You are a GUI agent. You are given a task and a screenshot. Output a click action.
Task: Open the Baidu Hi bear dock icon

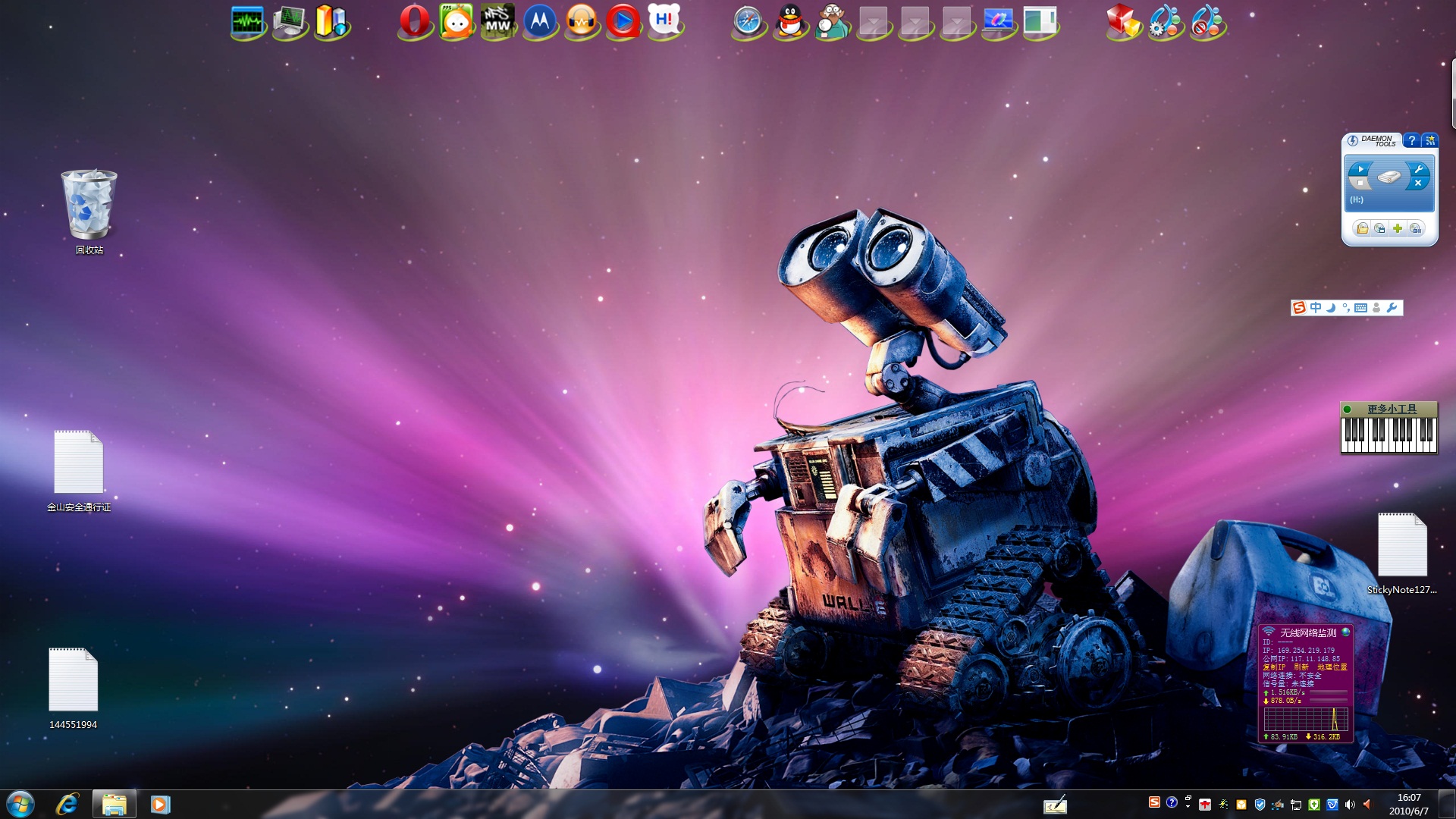664,20
